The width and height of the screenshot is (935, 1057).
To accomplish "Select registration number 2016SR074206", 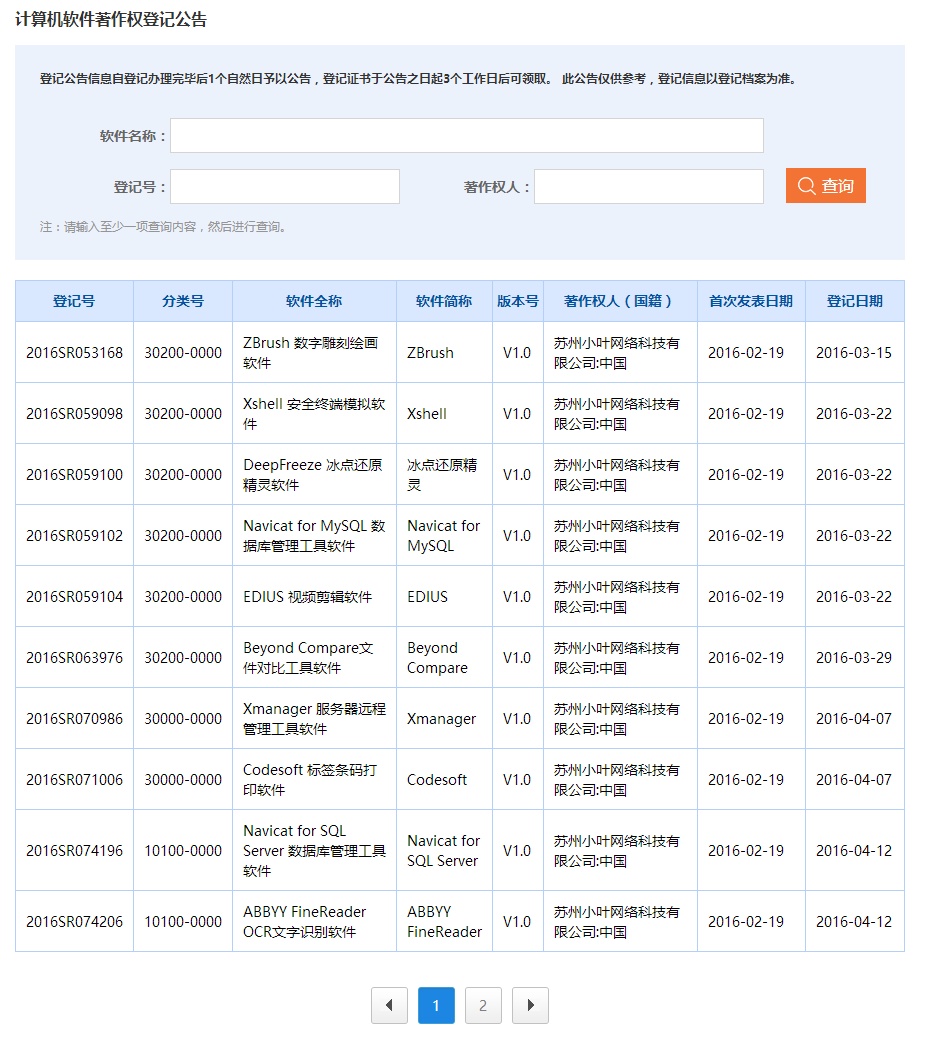I will pyautogui.click(x=74, y=922).
